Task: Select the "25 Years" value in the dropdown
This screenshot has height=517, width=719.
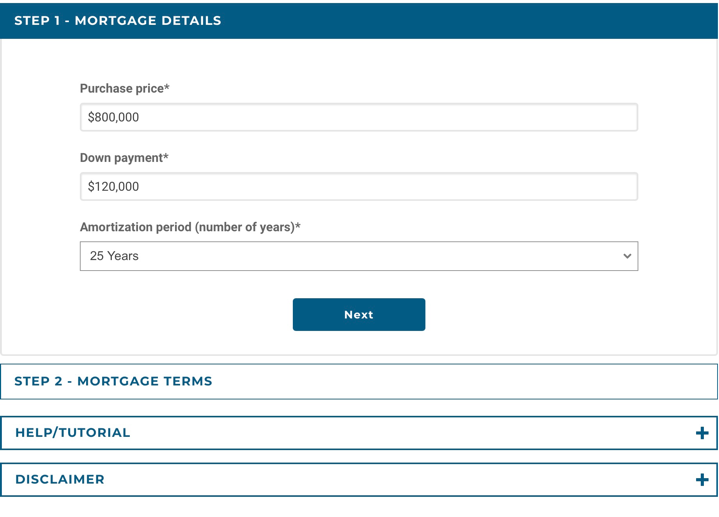Action: [115, 256]
